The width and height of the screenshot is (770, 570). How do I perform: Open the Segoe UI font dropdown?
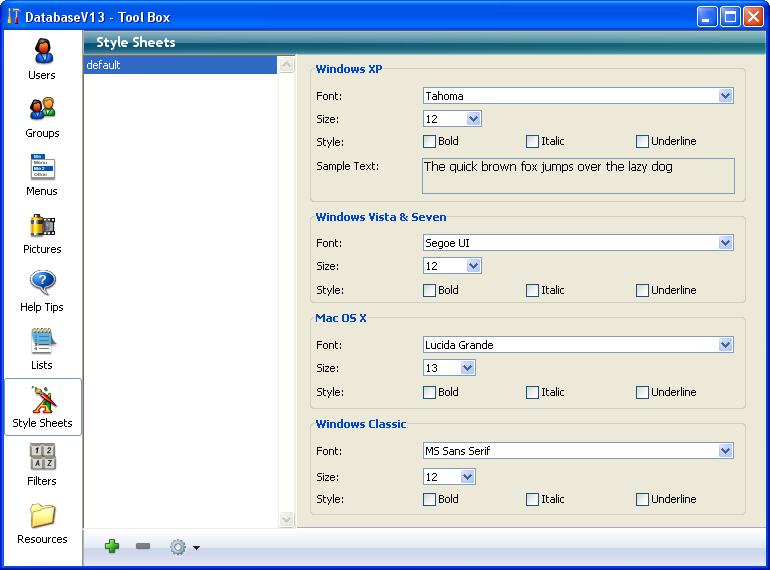pyautogui.click(x=725, y=243)
